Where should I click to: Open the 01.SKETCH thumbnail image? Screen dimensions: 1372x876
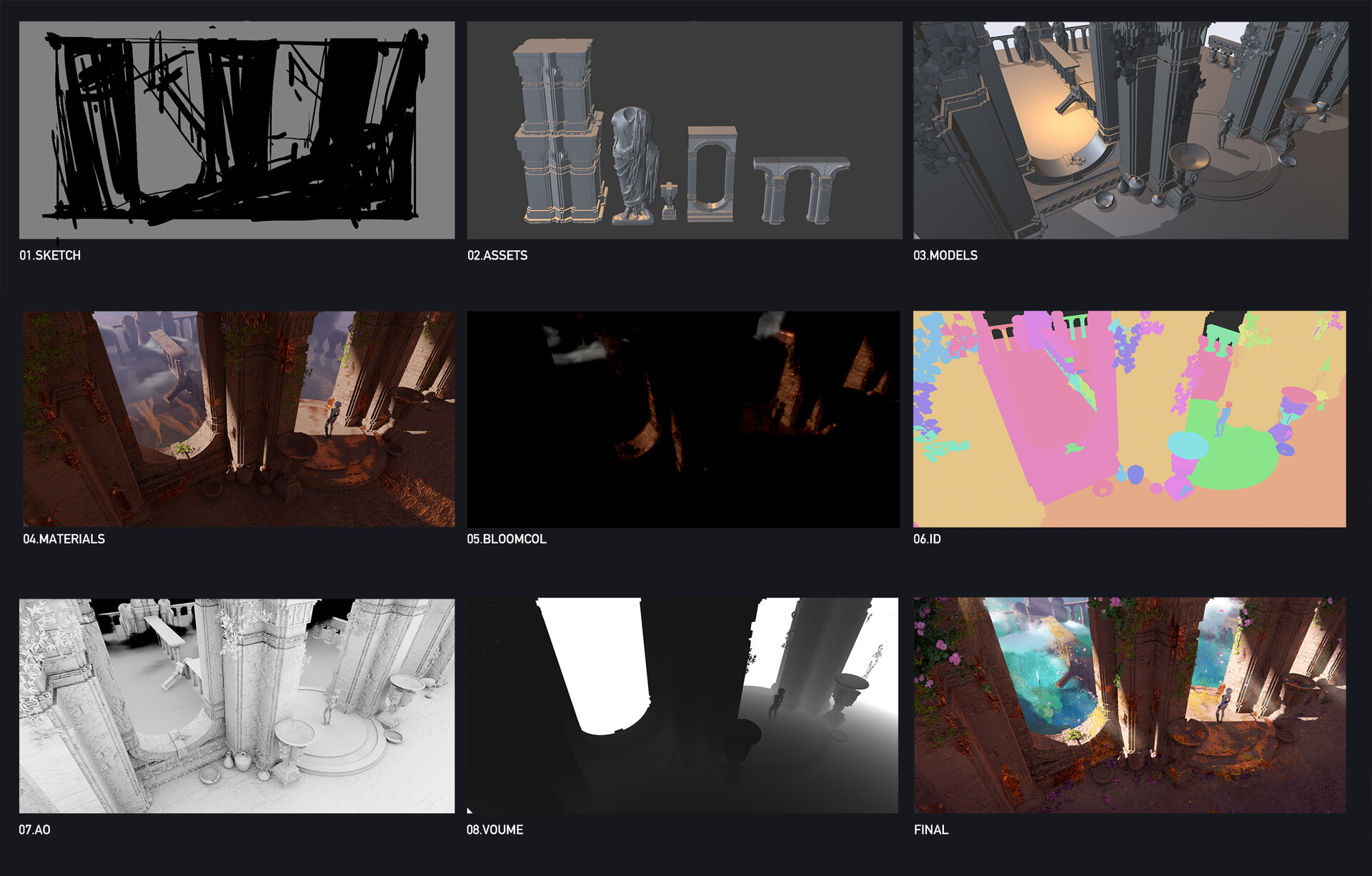[237, 130]
